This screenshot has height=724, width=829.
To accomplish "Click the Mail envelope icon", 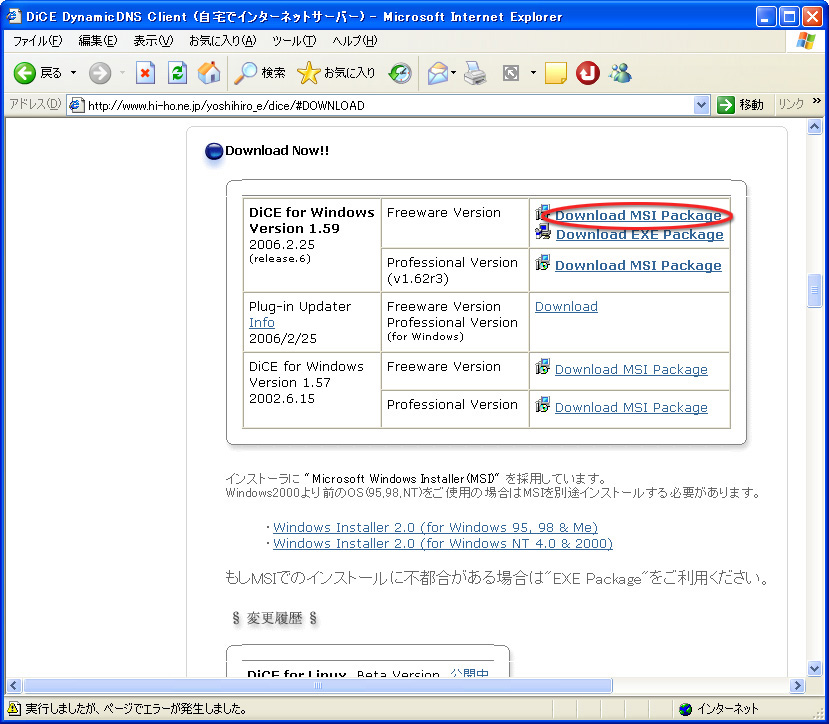I will click(x=438, y=73).
